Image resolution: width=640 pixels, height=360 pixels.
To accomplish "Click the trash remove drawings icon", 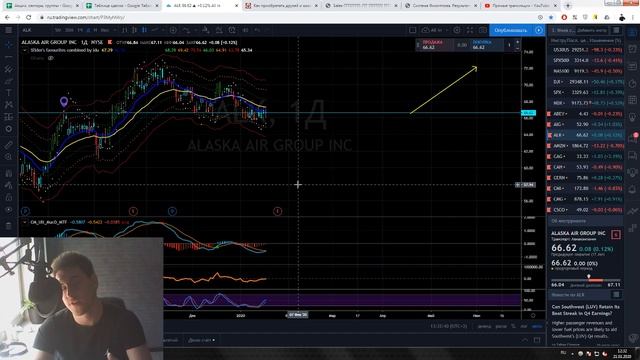I will pyautogui.click(x=8, y=225).
